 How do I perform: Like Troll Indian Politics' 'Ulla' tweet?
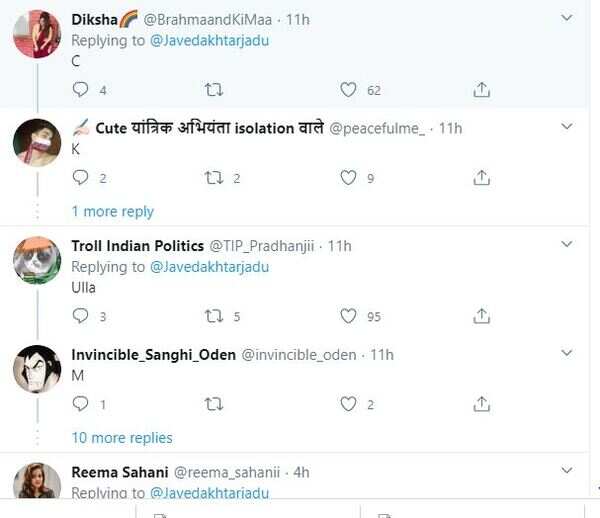coord(348,316)
